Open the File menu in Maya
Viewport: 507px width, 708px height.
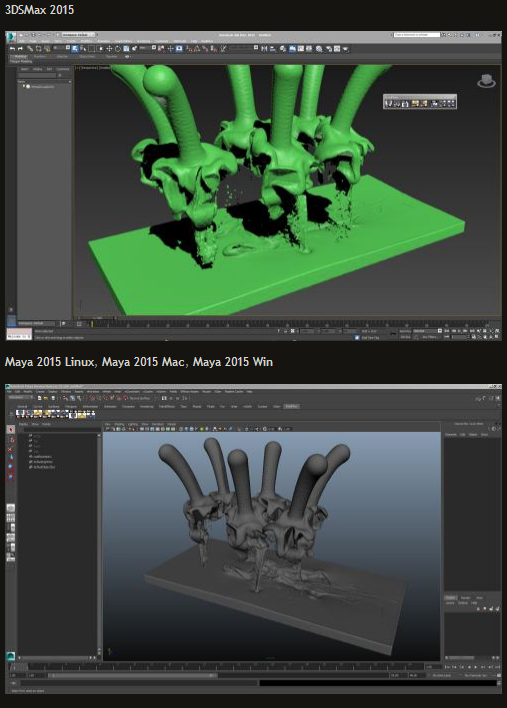tap(9, 391)
